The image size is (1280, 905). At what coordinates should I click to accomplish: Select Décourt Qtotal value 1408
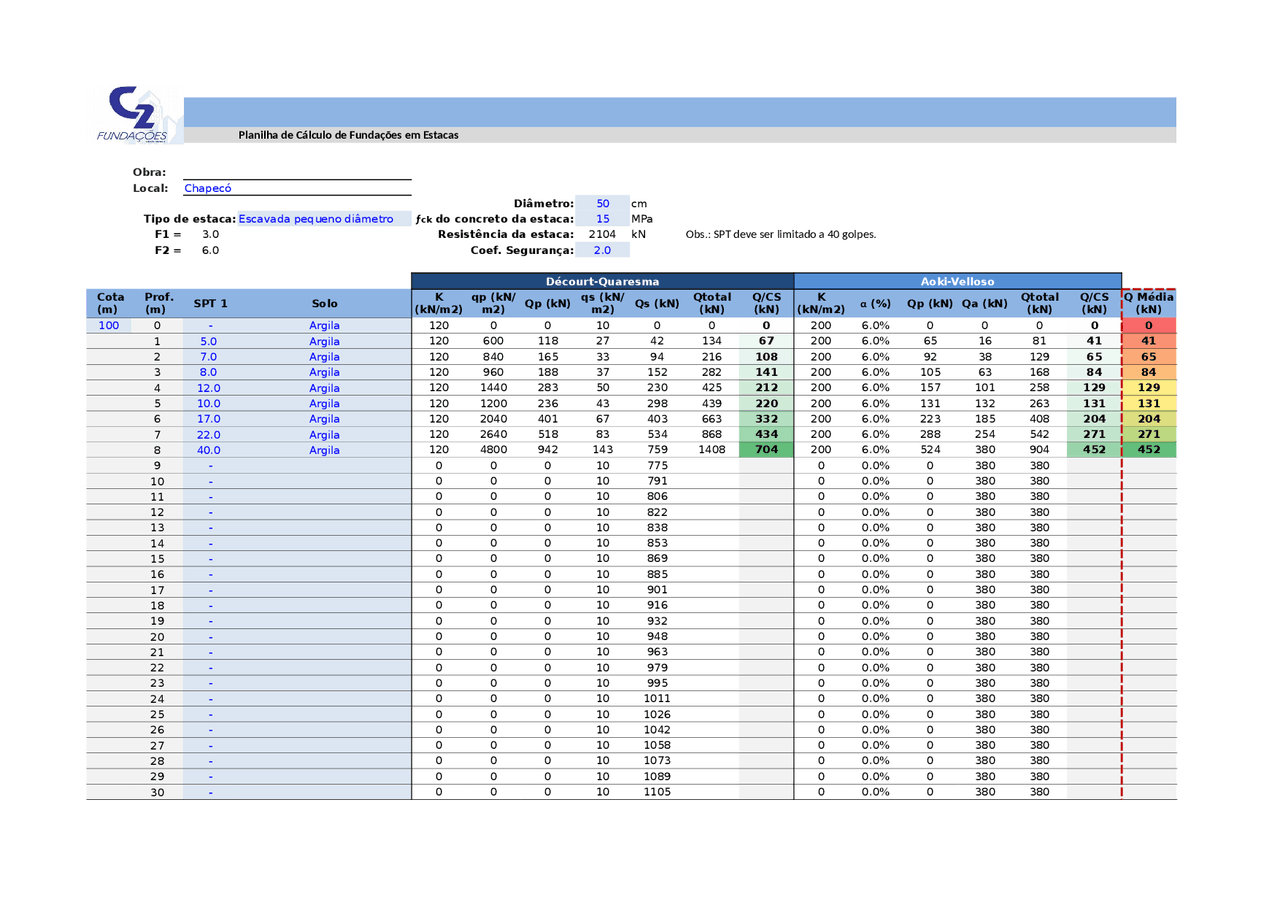click(x=712, y=450)
